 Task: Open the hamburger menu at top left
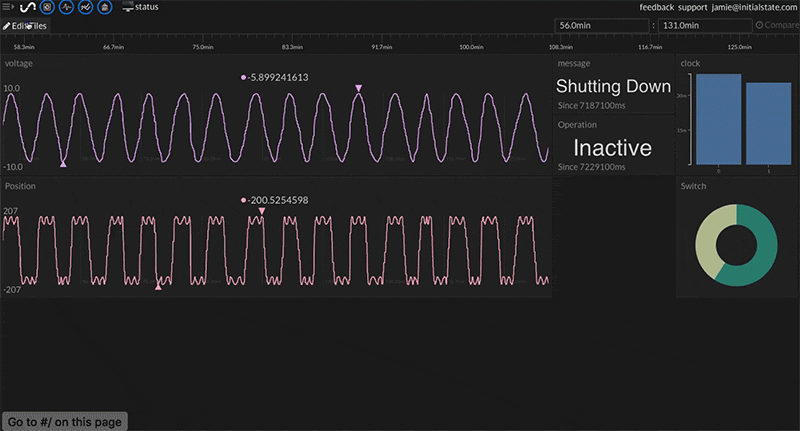[x=8, y=7]
